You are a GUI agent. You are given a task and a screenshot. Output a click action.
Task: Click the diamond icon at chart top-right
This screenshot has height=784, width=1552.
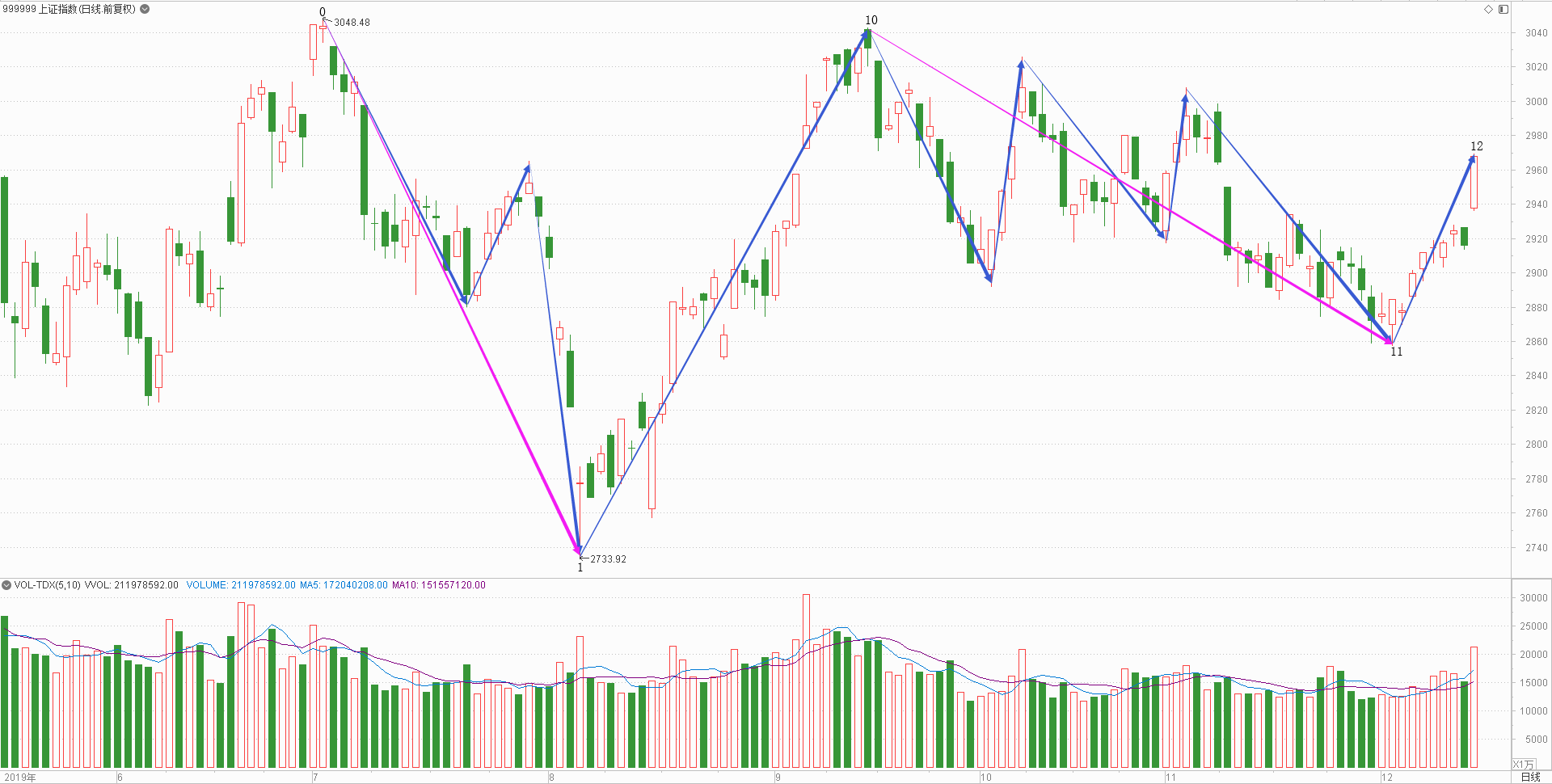(1488, 9)
